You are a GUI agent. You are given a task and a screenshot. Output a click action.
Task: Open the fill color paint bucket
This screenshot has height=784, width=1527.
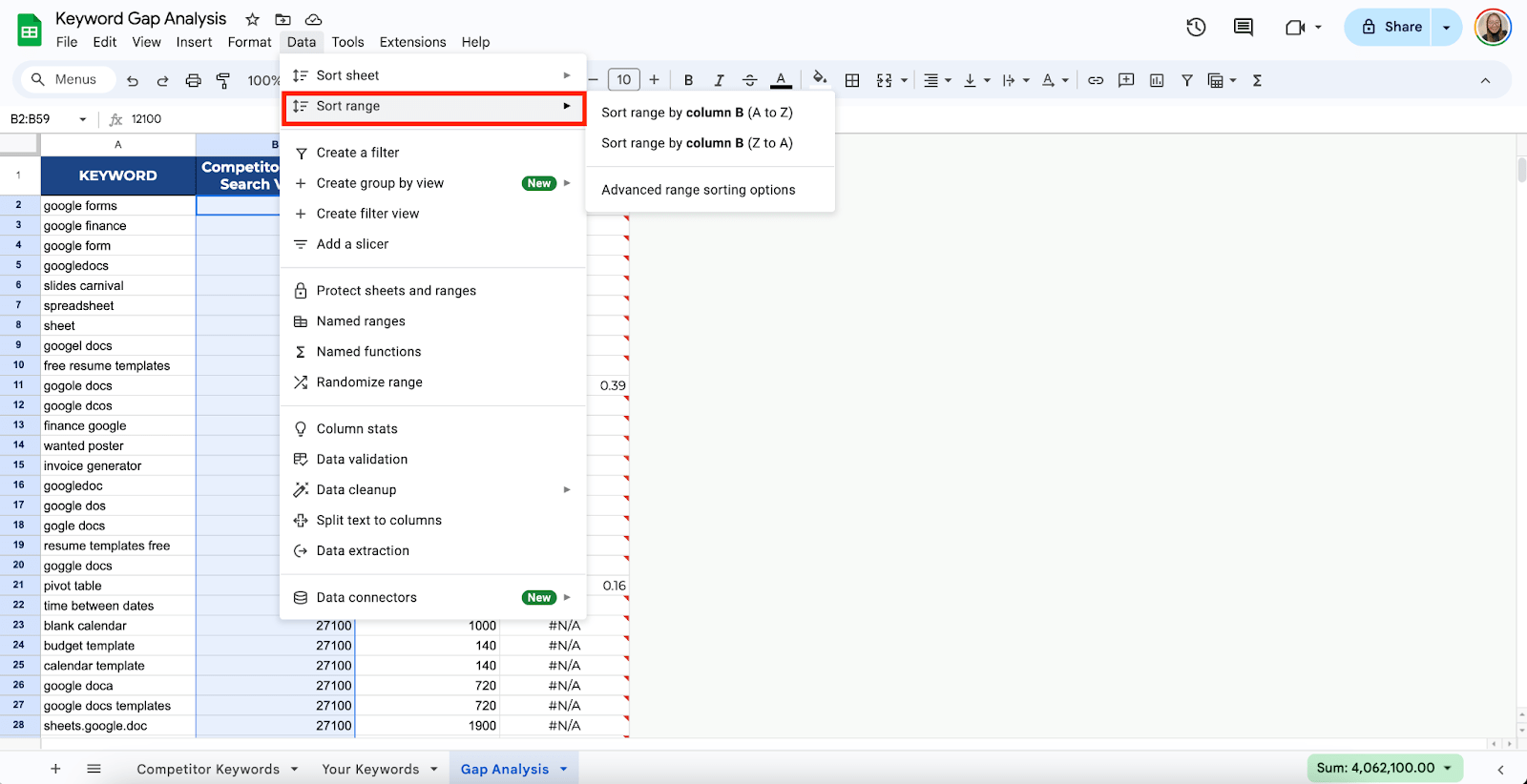pos(819,79)
